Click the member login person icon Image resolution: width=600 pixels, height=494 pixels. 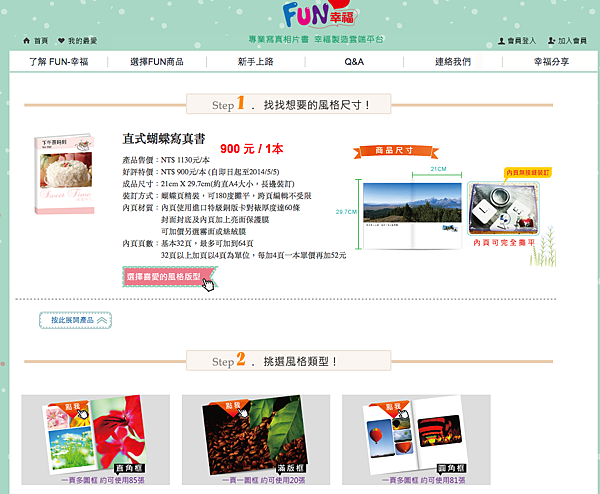(501, 41)
